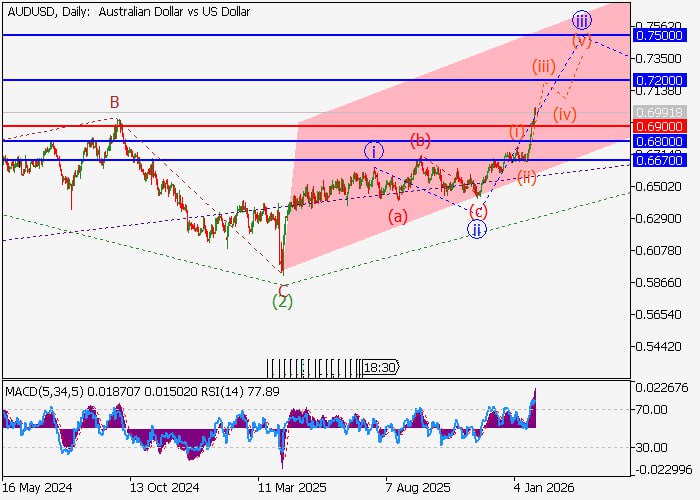Select the orange (v) wave label
This screenshot has height=500, width=700.
[582, 40]
